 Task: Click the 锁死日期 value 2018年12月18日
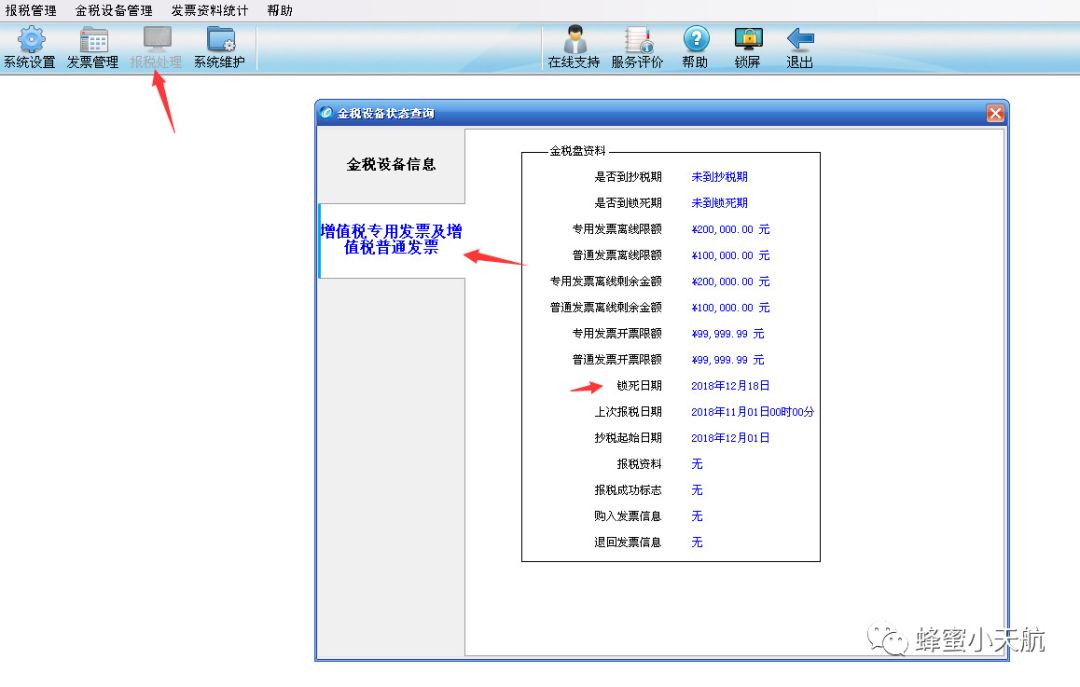(x=731, y=385)
